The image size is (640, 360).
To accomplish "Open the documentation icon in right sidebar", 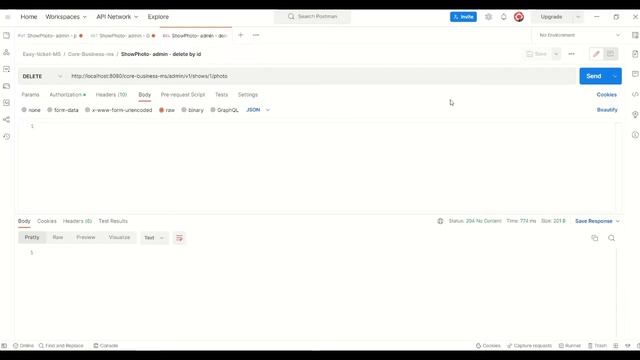I will [x=635, y=54].
